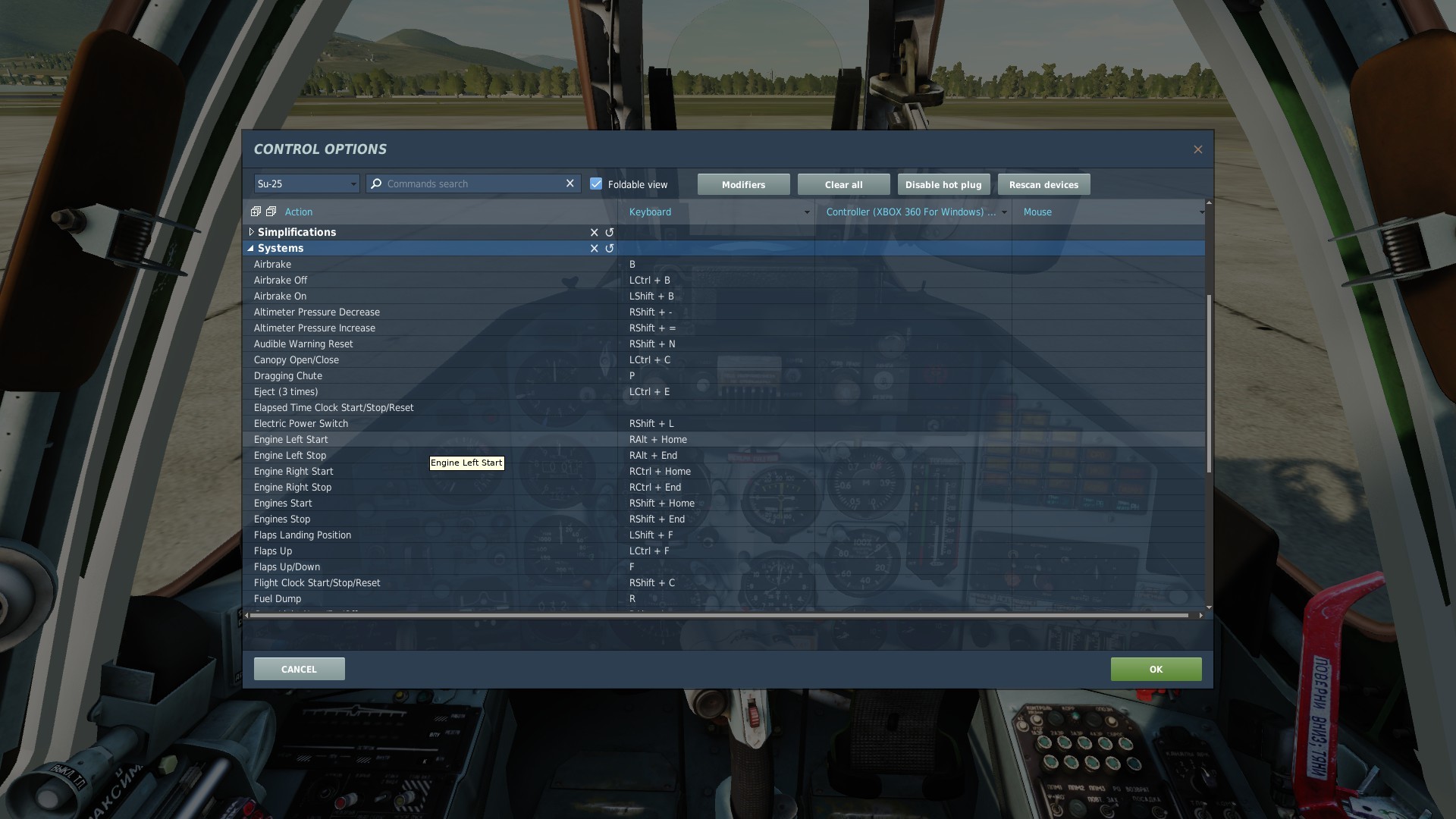Expand the Simplifications category

(251, 232)
